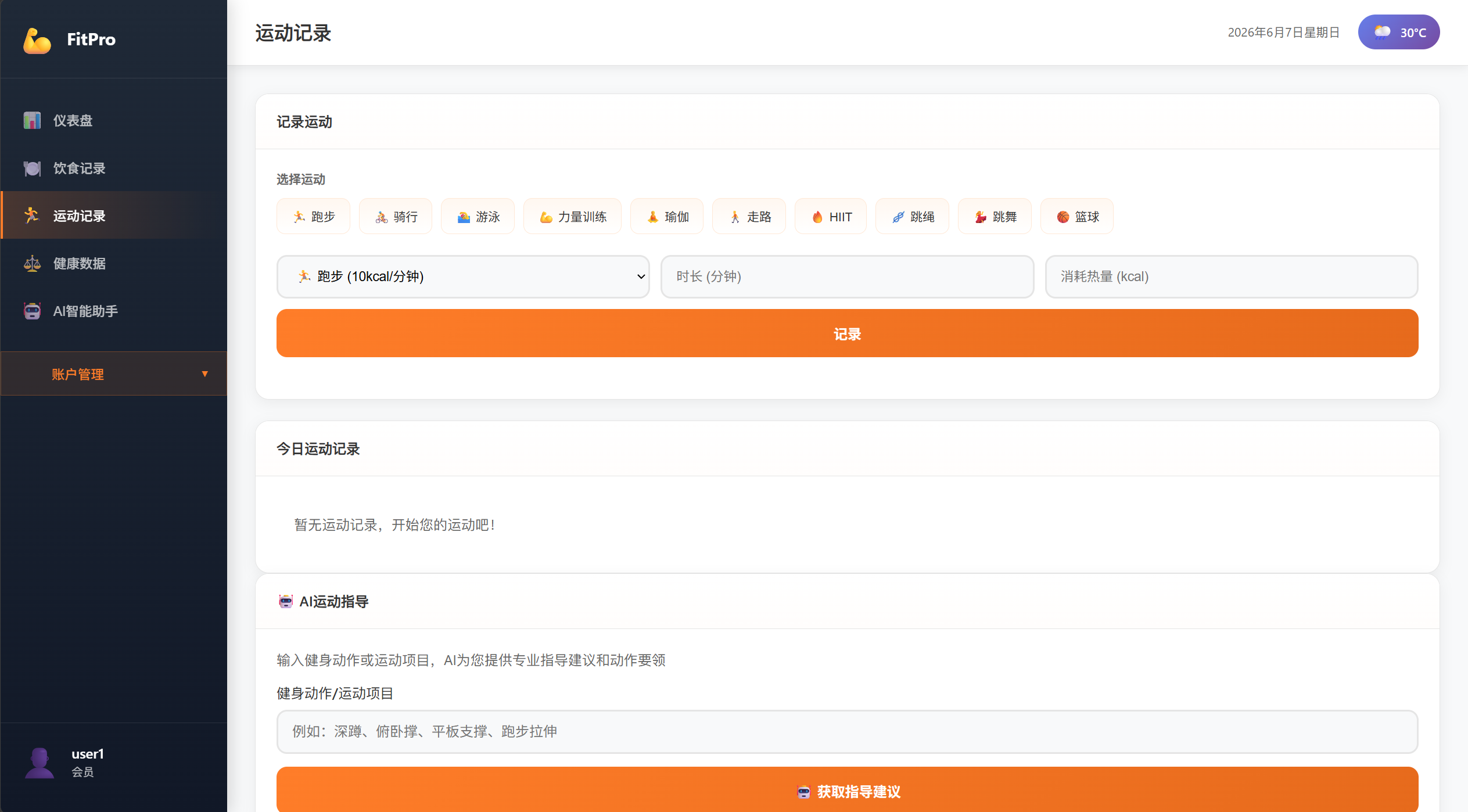Pick the 跳绳 exercise chip
Viewport: 1468px width, 812px height.
pyautogui.click(x=913, y=217)
